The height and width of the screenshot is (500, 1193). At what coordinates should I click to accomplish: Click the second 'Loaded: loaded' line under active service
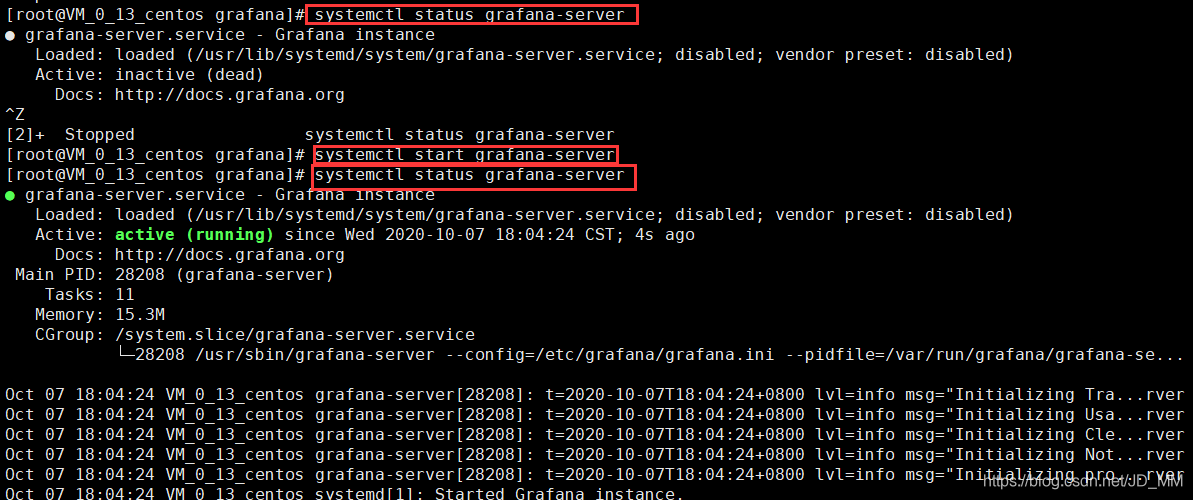click(x=524, y=215)
